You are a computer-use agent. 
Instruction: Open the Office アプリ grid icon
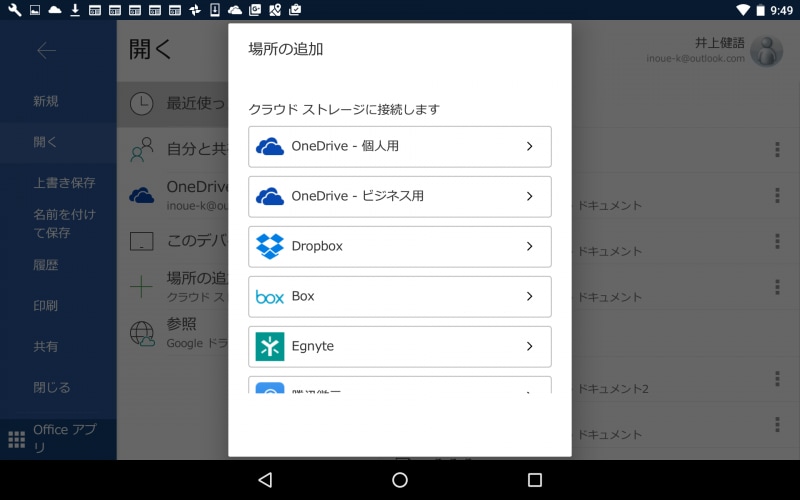tap(17, 439)
